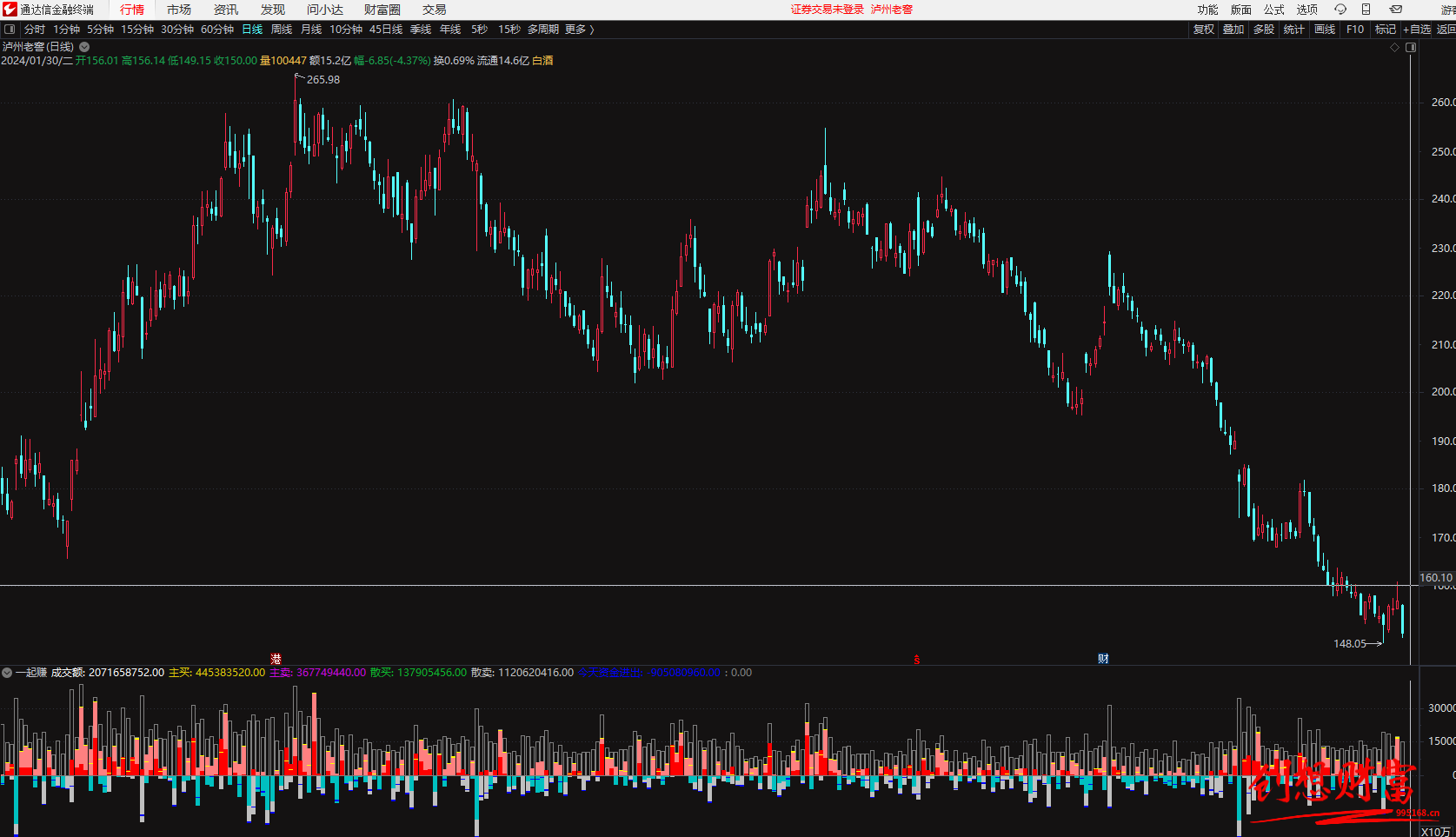Screen dimensions: 1456x837
Task: Click the 265.98 high price label
Action: (x=323, y=80)
